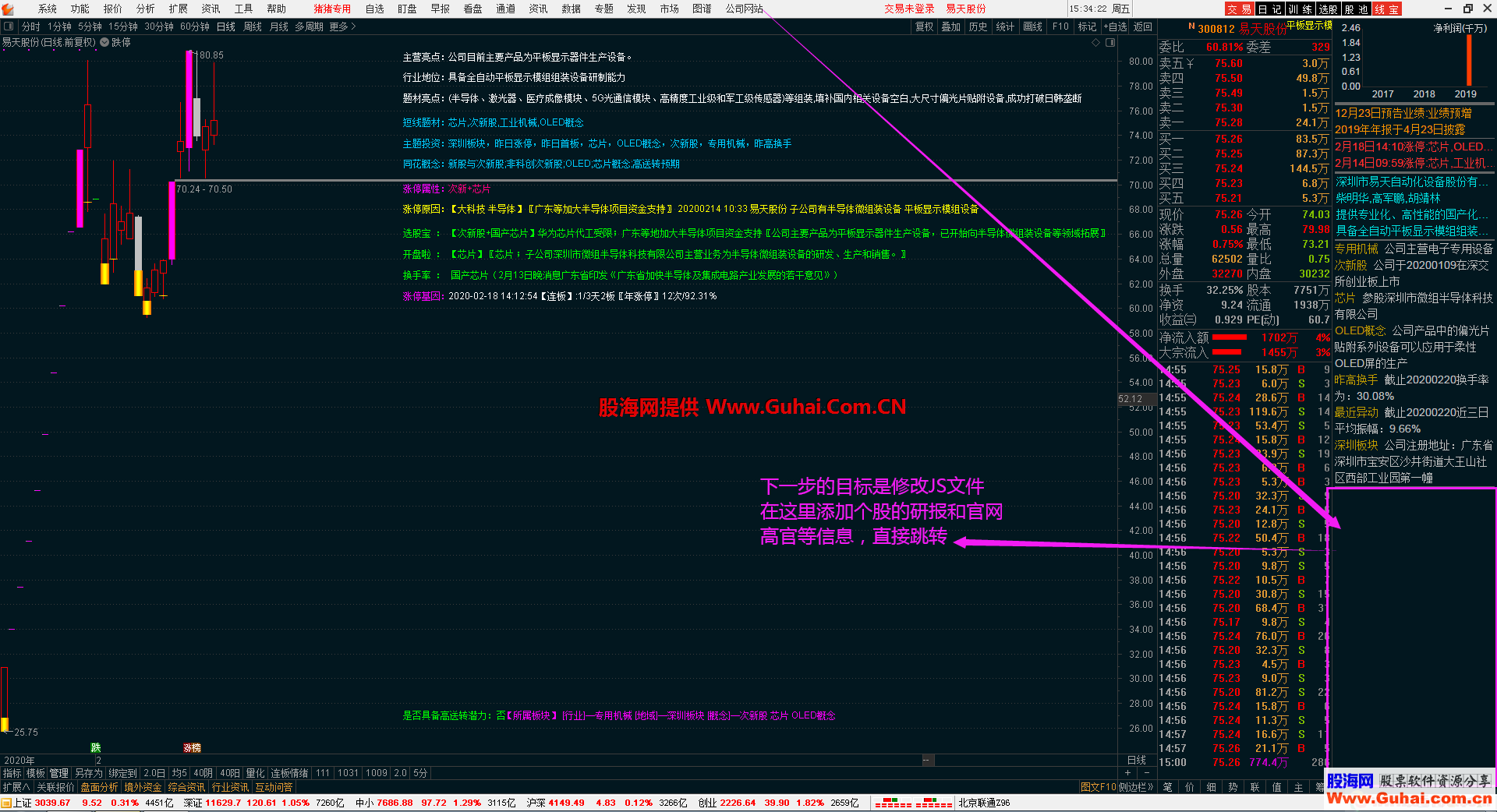Click the application logo icon
The height and width of the screenshot is (812, 1497).
click(7, 9)
